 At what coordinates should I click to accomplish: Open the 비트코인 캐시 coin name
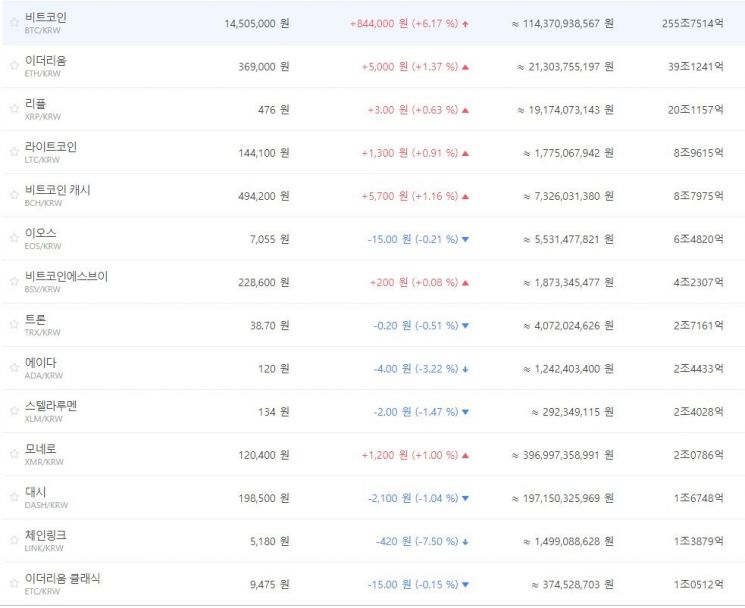point(57,190)
